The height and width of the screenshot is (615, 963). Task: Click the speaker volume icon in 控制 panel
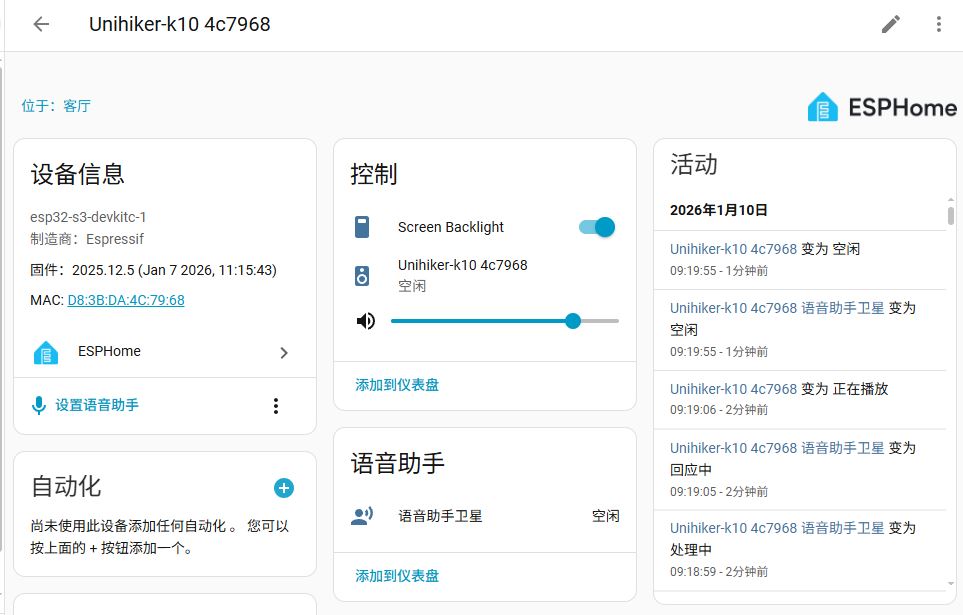point(363,320)
